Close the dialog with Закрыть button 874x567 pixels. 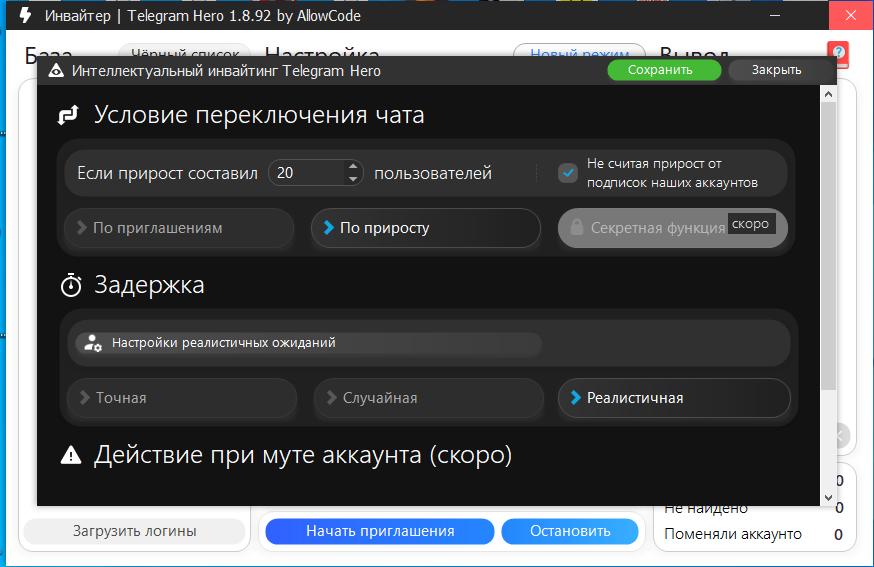click(x=776, y=70)
